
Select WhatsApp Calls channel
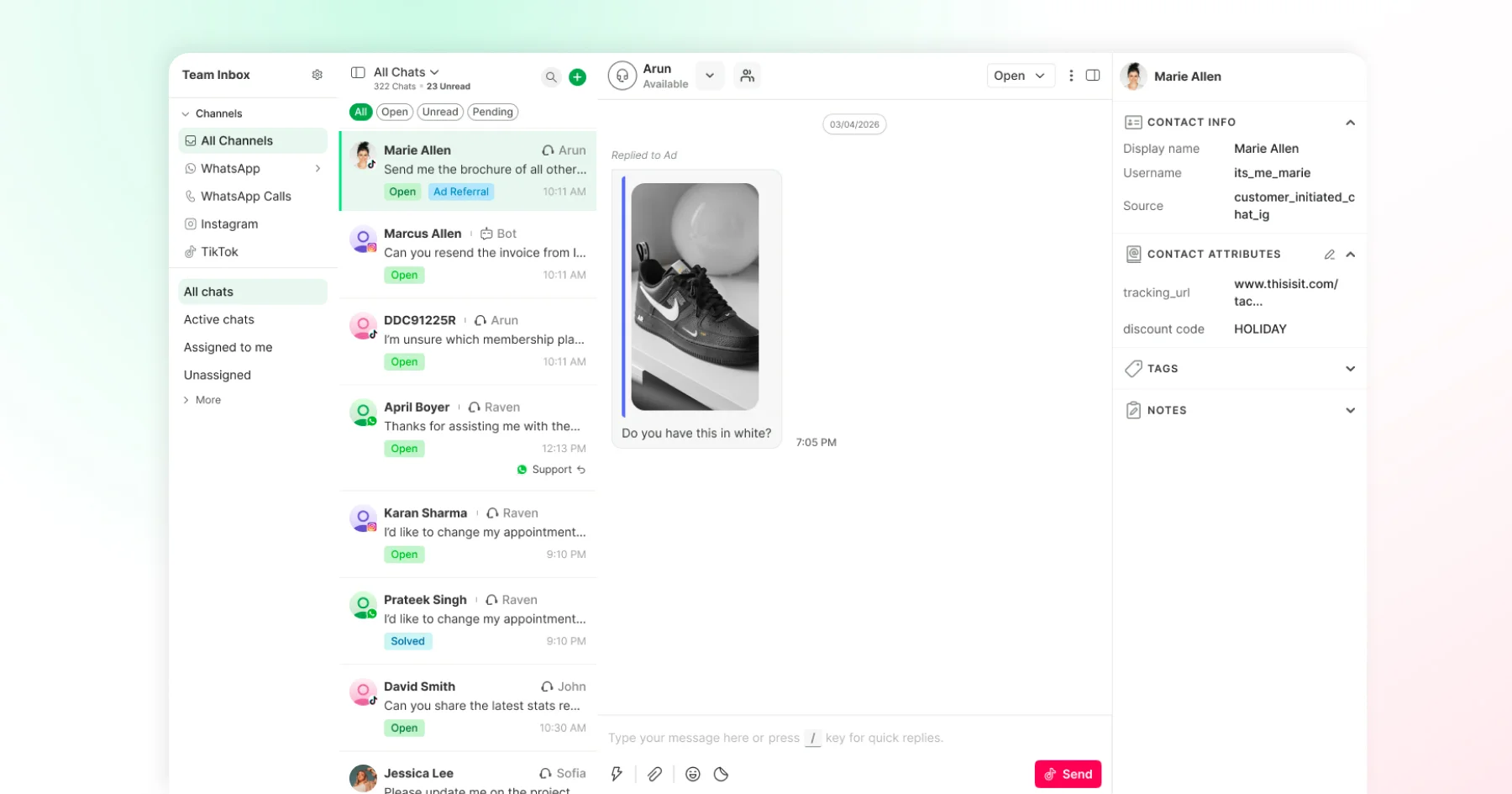[x=253, y=196]
